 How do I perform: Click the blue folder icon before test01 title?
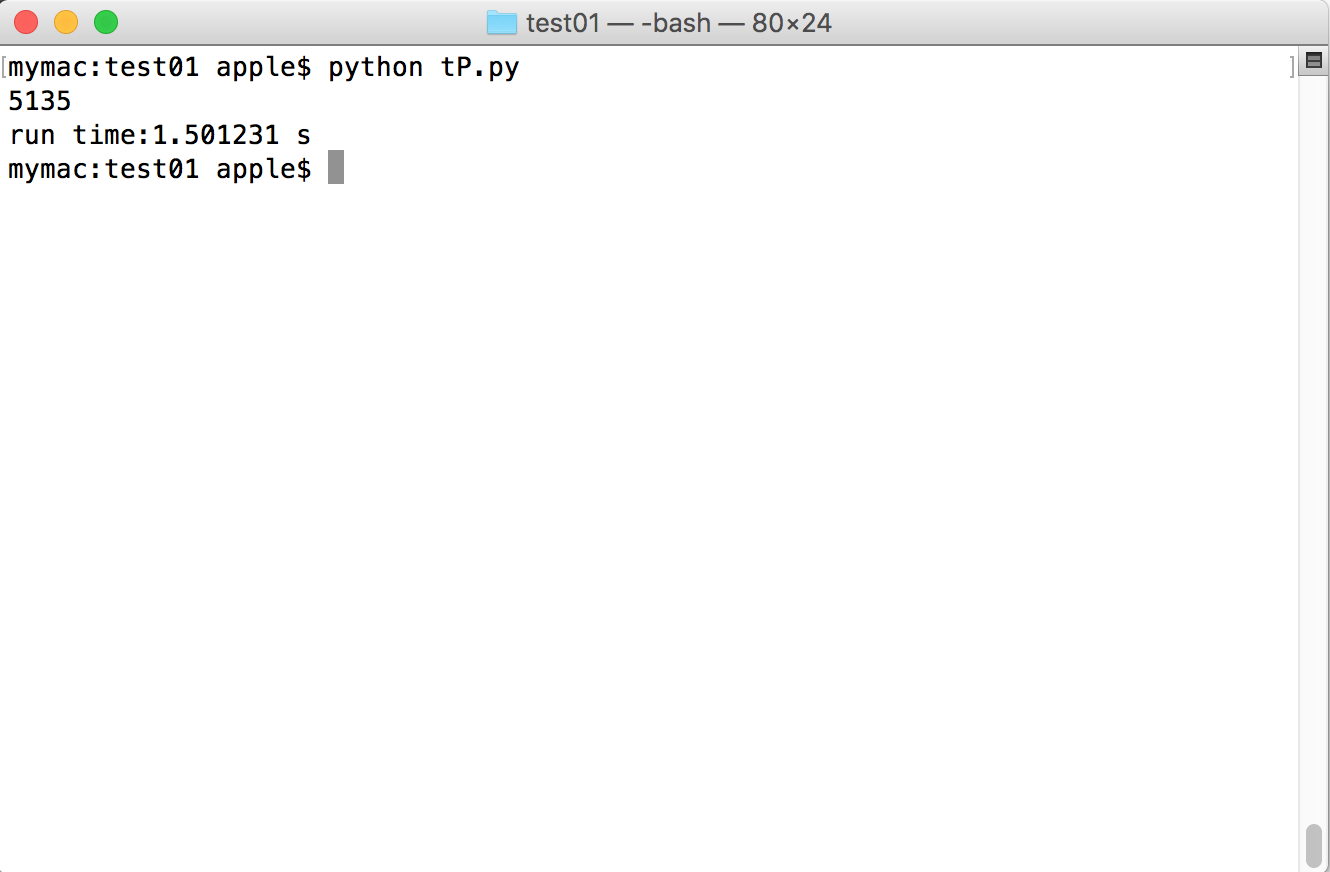[x=500, y=22]
